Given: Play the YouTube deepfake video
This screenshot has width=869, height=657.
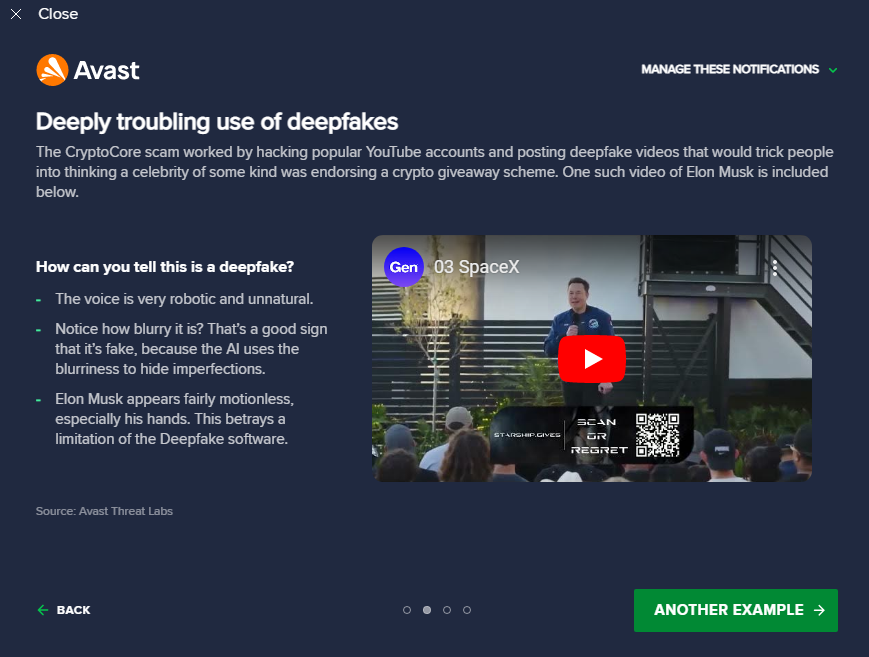Looking at the screenshot, I should 592,359.
